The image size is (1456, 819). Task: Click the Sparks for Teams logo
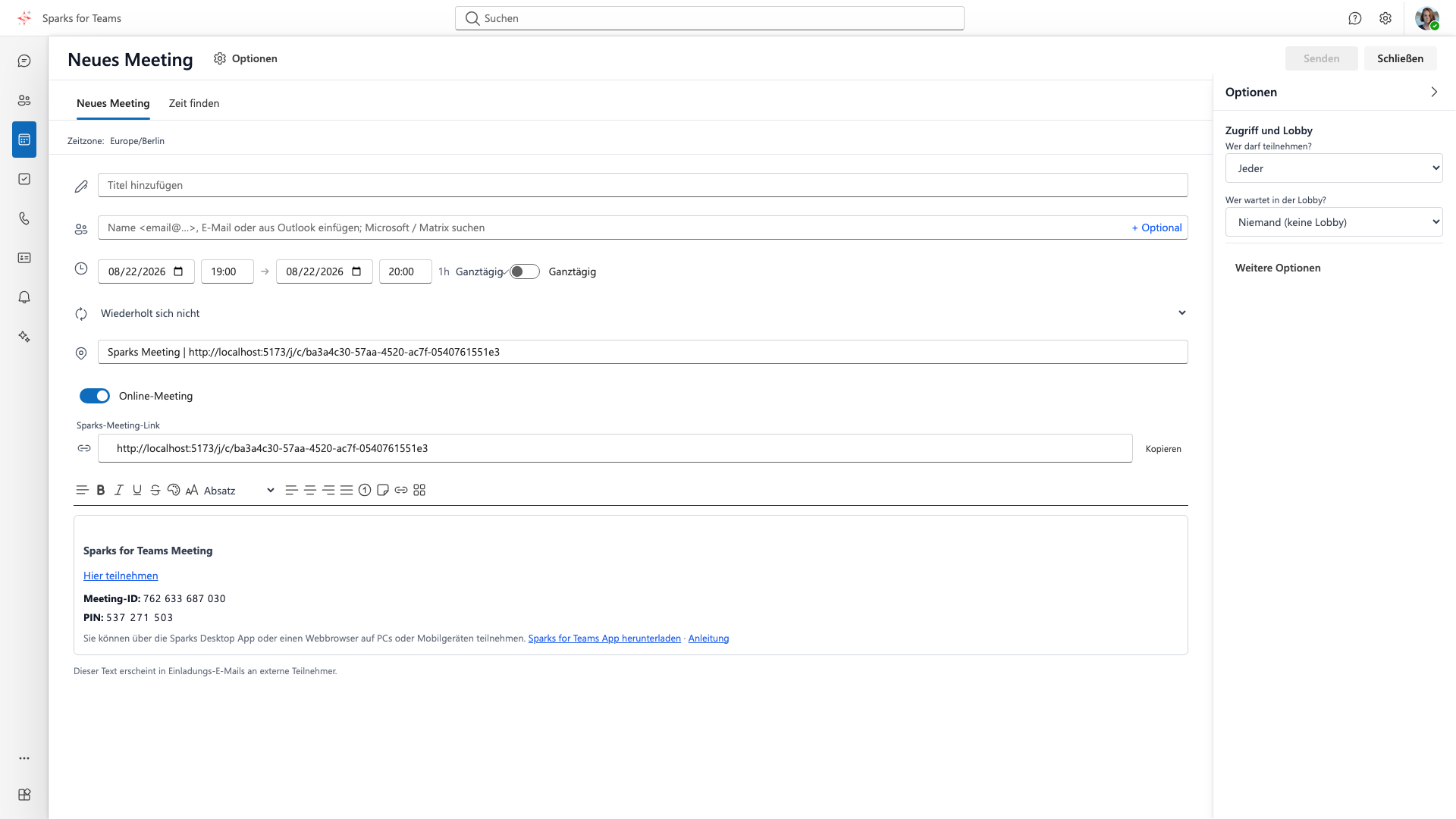pos(24,18)
